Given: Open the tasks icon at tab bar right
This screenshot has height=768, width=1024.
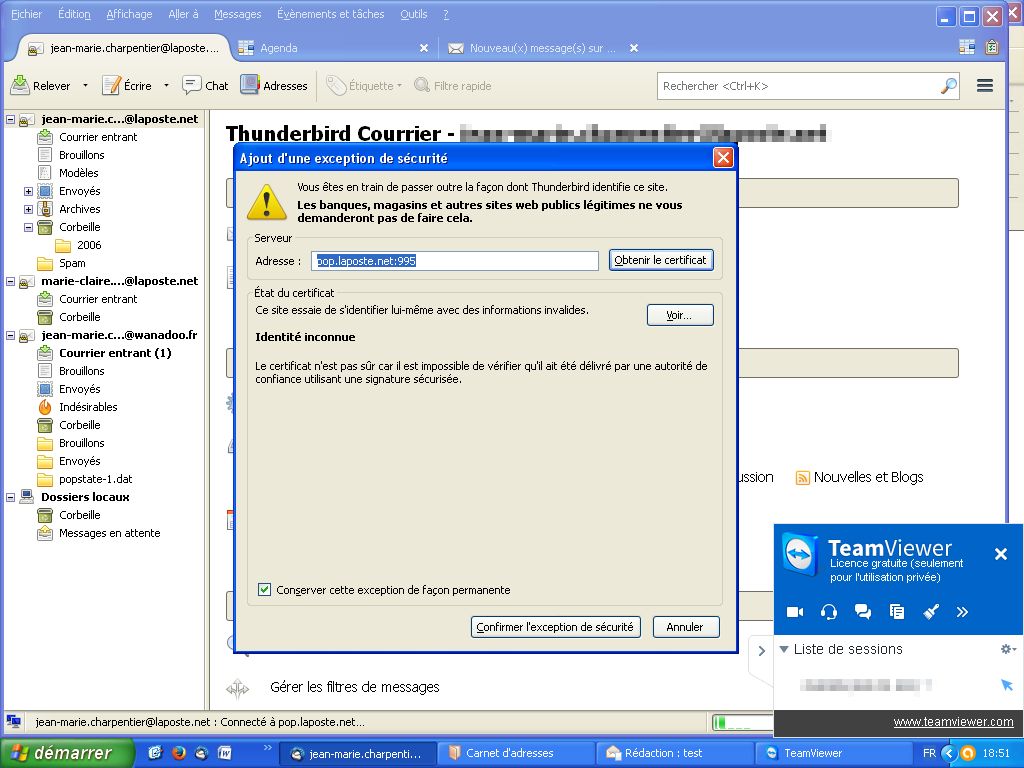Looking at the screenshot, I should point(991,47).
